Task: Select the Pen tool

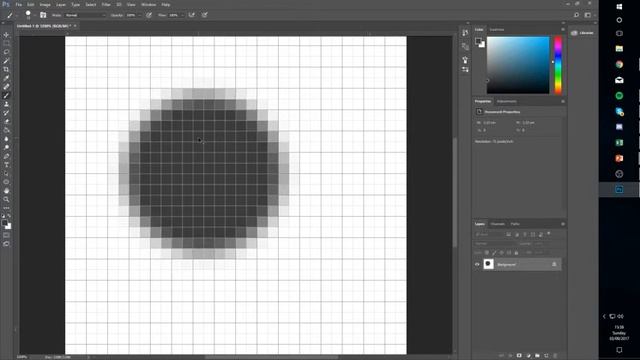Action: coord(6,156)
